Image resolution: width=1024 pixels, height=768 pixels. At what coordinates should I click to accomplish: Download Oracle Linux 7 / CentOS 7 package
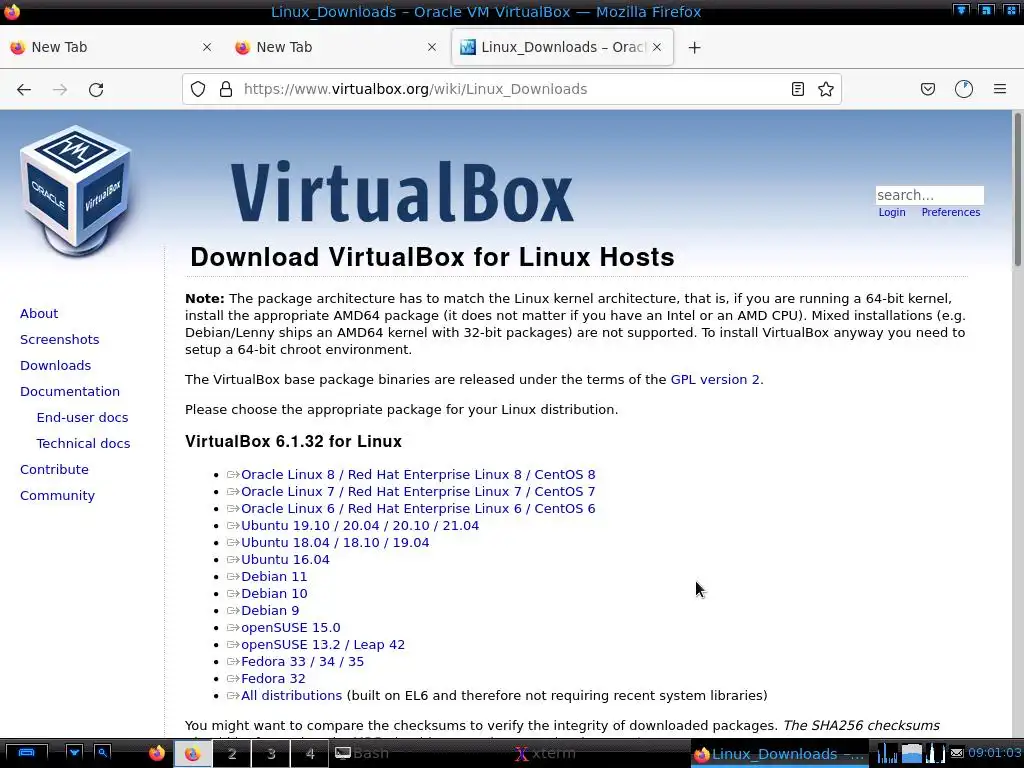pyautogui.click(x=418, y=492)
